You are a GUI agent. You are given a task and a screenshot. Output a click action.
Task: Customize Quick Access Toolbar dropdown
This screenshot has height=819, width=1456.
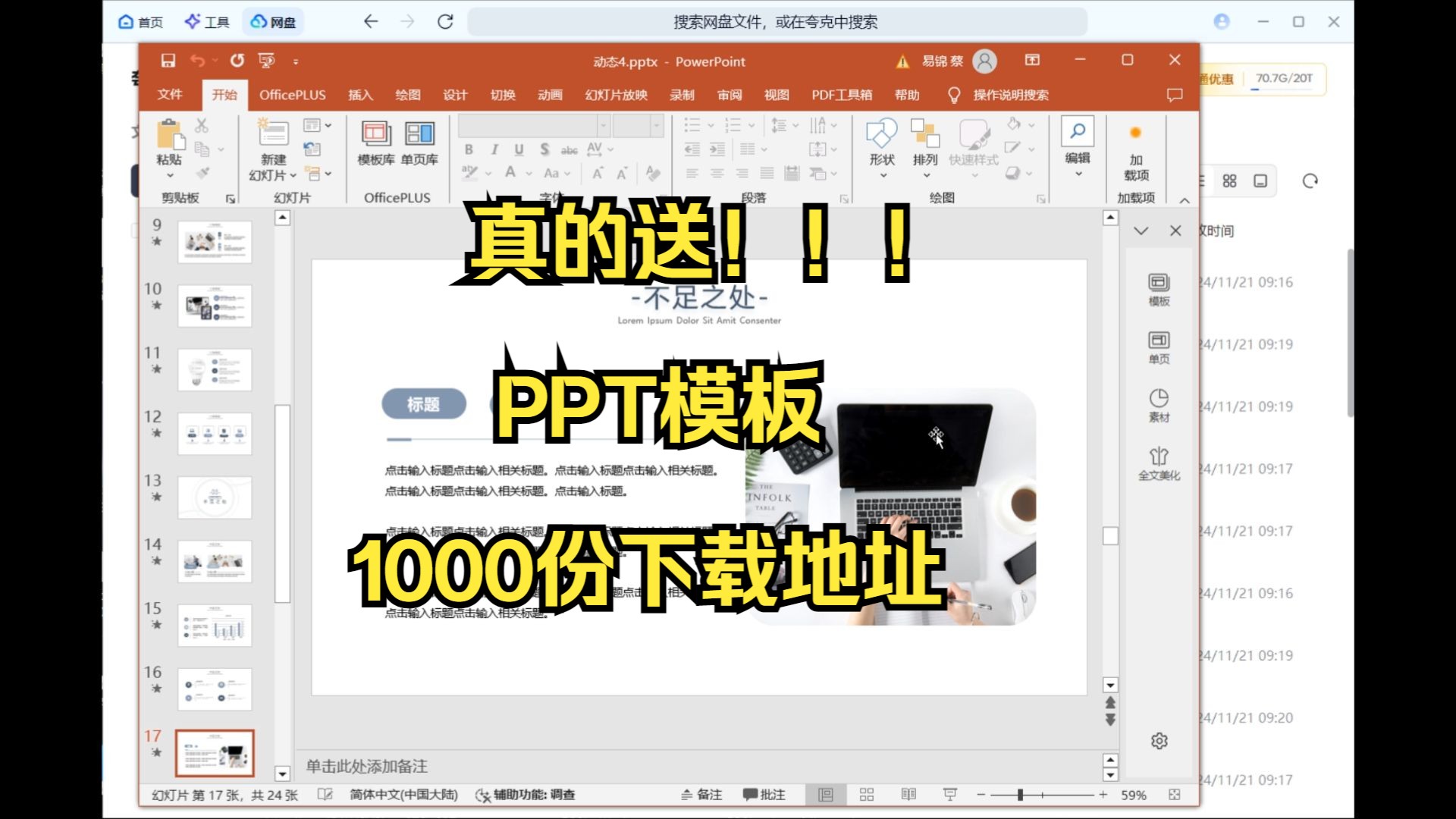pyautogui.click(x=296, y=61)
